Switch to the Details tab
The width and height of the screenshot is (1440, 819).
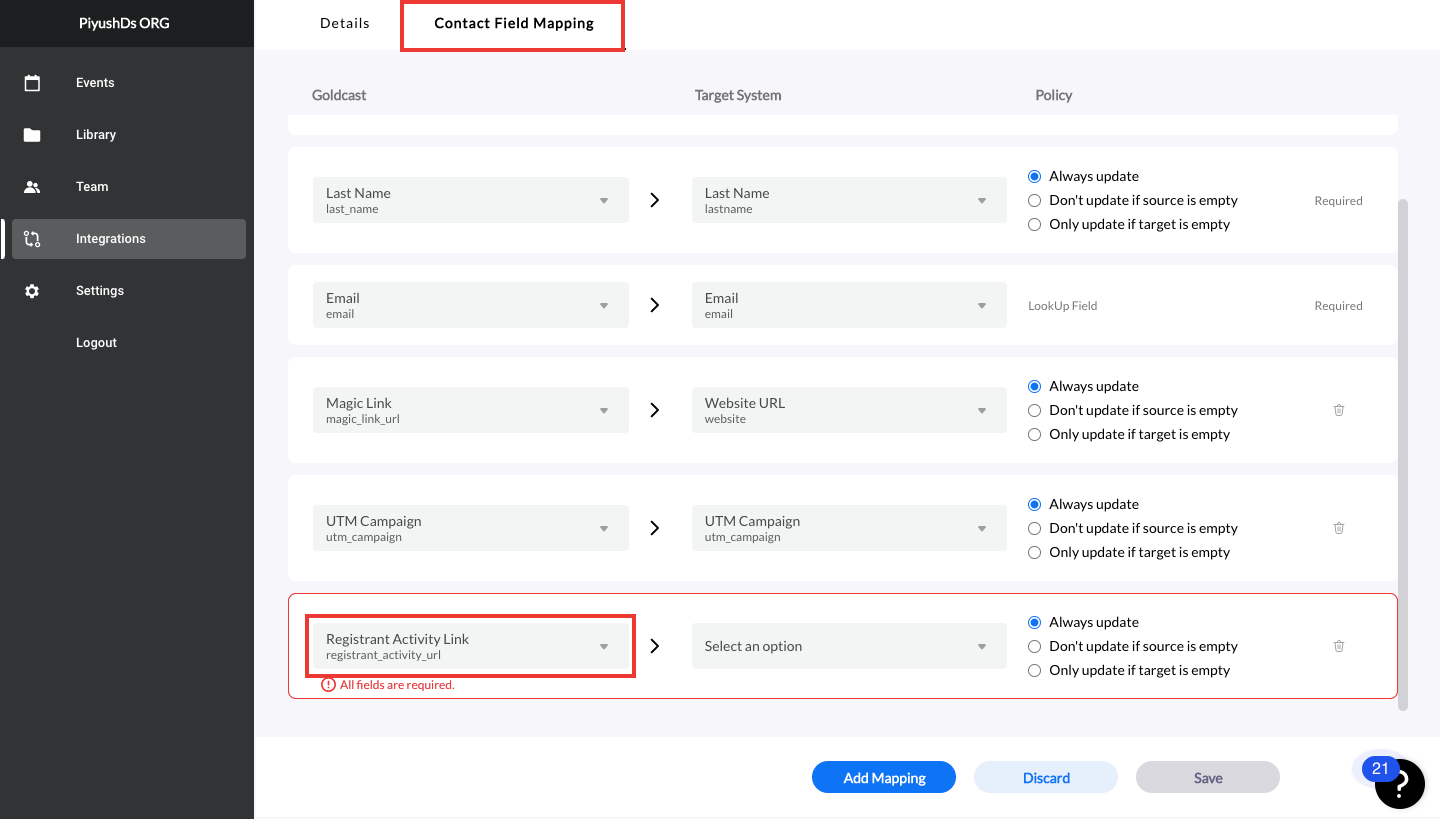(345, 23)
